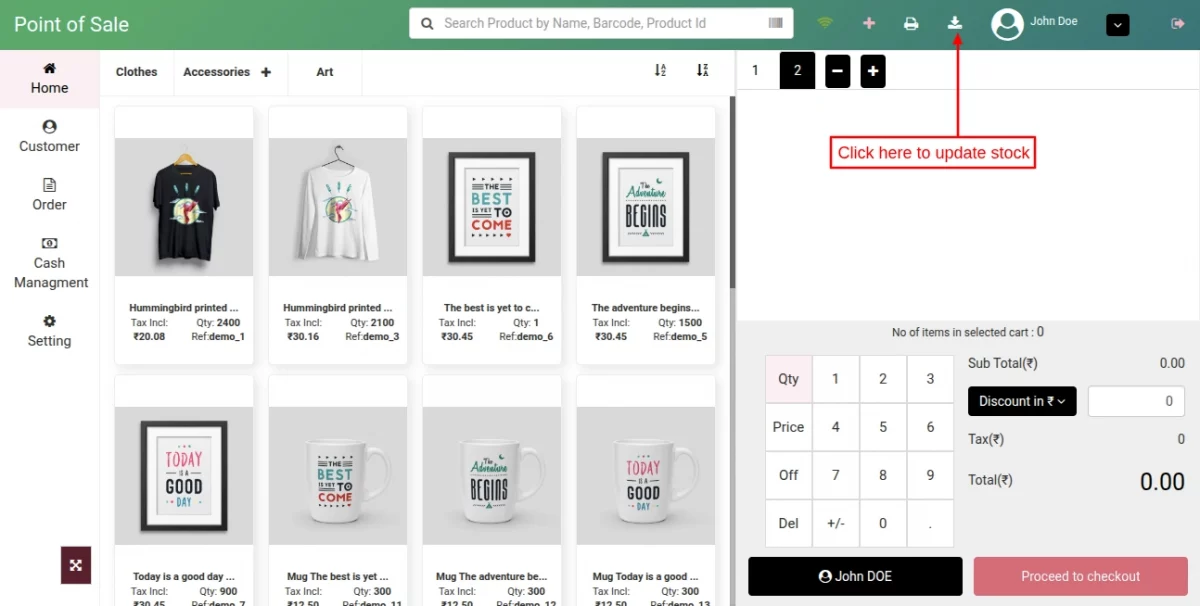Click the barcode scanner icon in search bar

[775, 22]
